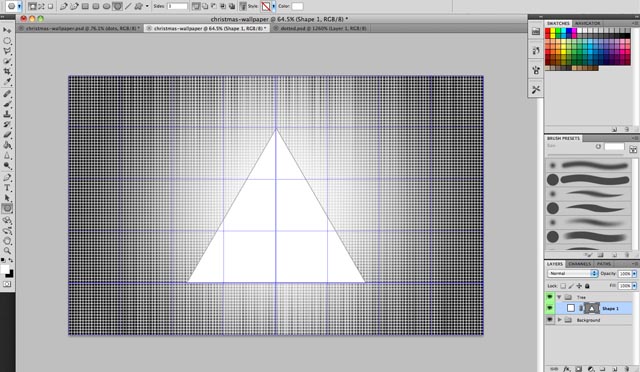Select the Elliptical Marquee tool
The height and width of the screenshot is (372, 640).
pos(7,41)
